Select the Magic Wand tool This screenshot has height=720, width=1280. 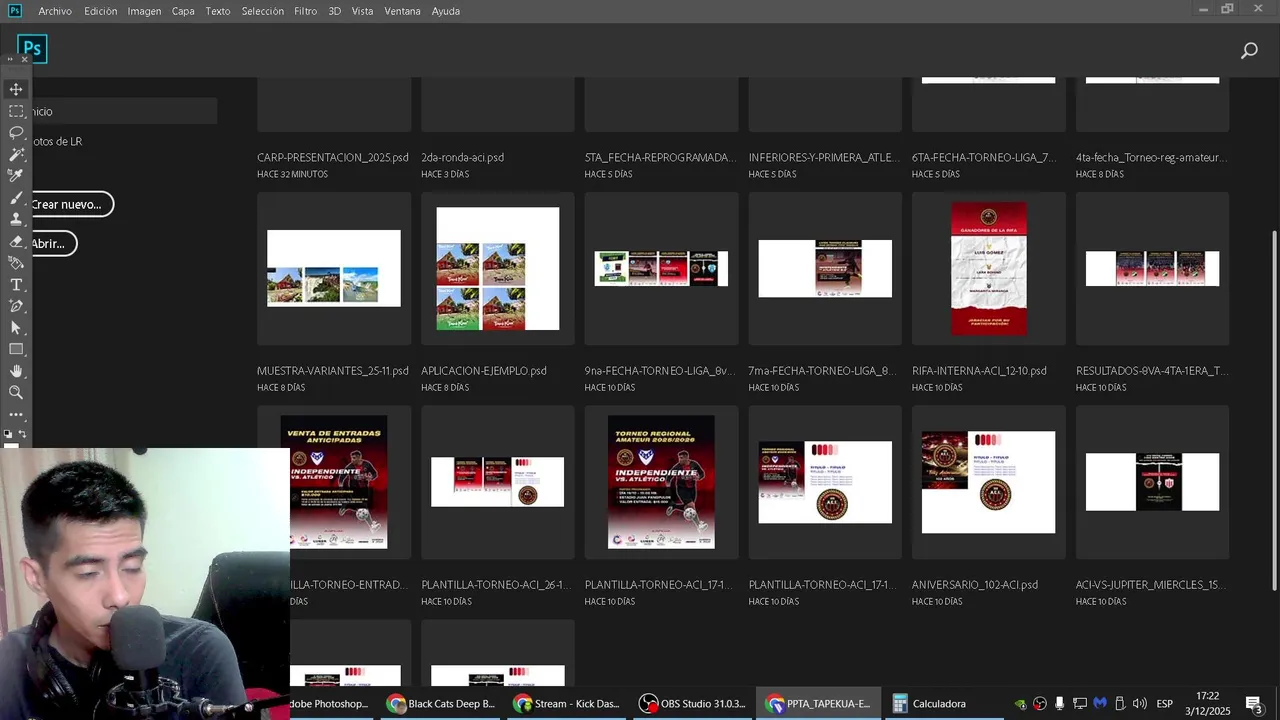[16, 155]
